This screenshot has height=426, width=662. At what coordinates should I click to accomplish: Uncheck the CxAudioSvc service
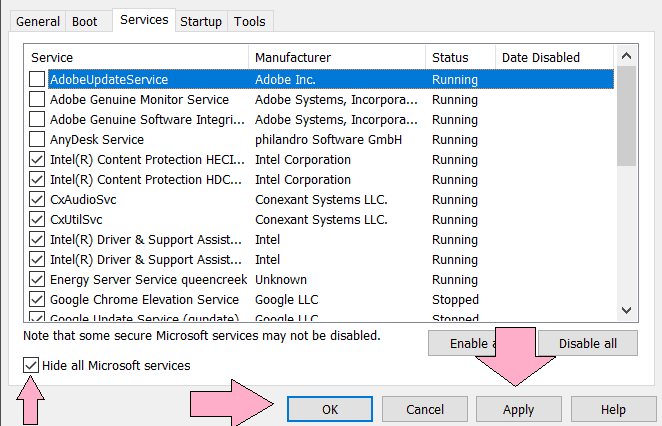pos(37,199)
